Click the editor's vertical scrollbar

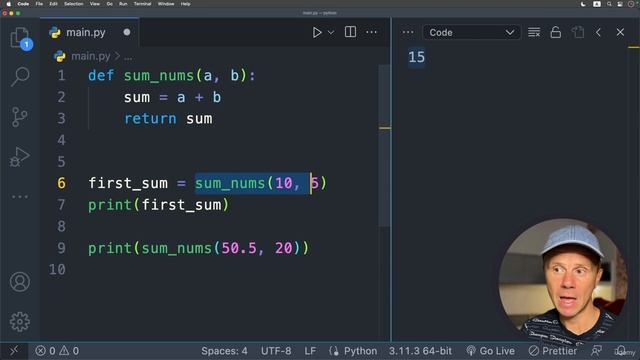(x=384, y=146)
